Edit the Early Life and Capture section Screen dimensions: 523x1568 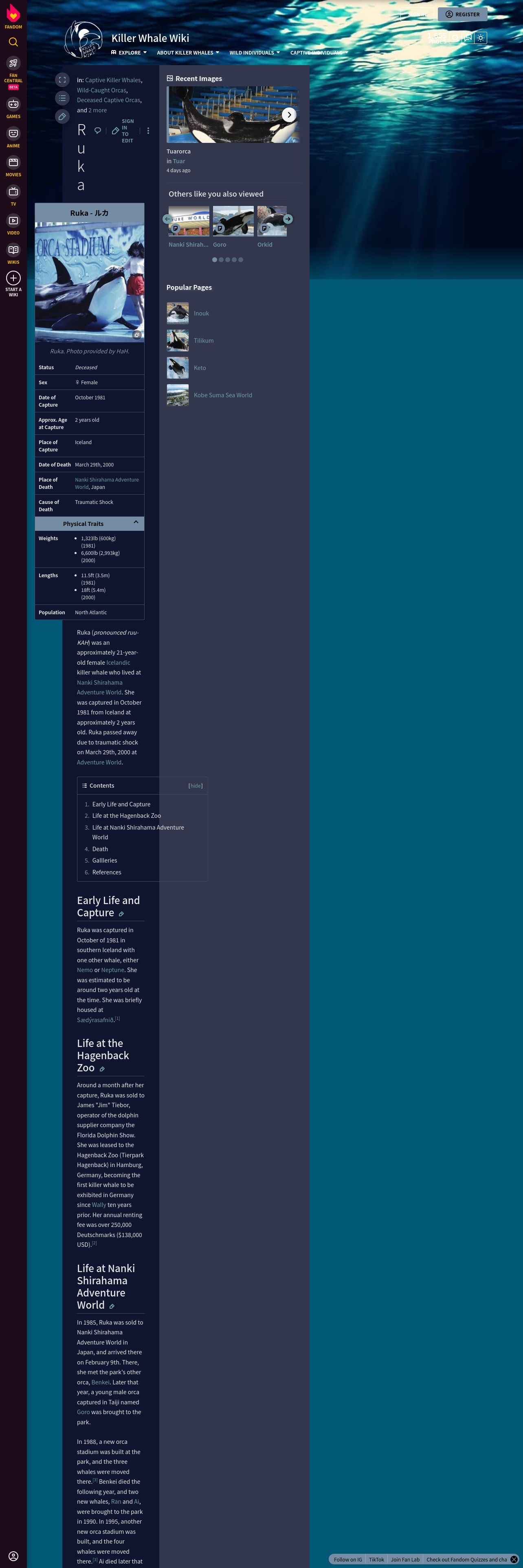click(121, 914)
